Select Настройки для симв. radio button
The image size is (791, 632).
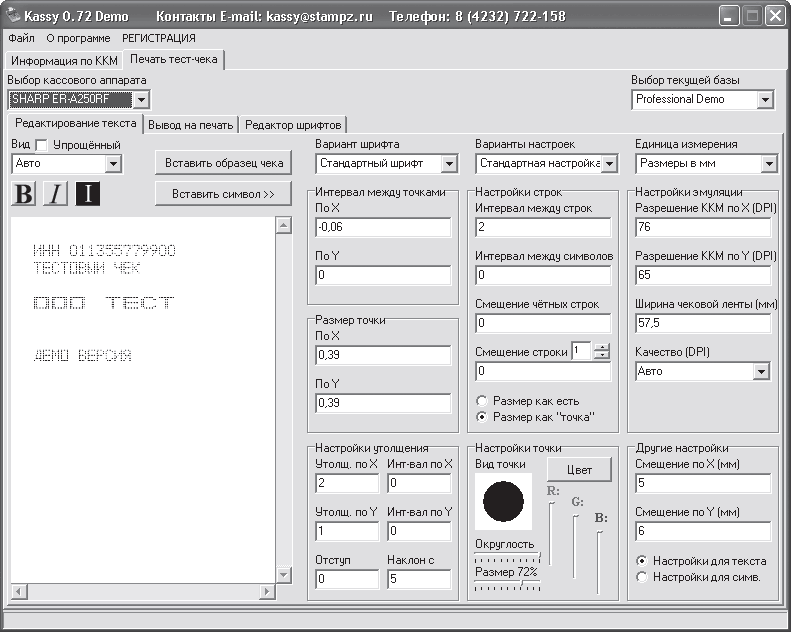point(642,576)
